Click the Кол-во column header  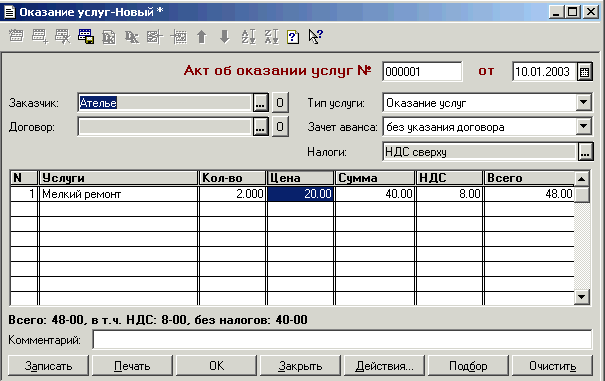coord(232,178)
